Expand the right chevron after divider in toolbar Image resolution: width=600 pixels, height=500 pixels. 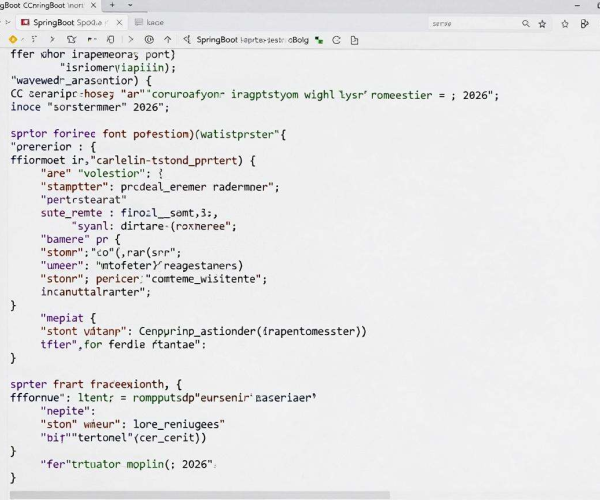(x=131, y=39)
